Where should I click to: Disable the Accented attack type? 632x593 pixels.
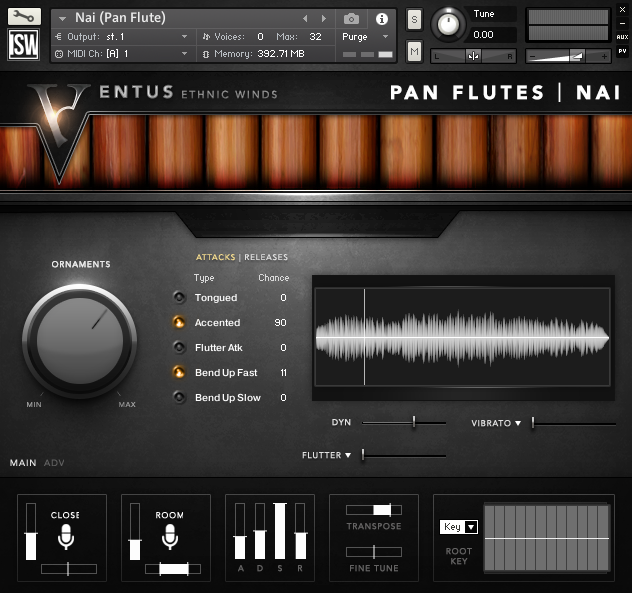[179, 323]
